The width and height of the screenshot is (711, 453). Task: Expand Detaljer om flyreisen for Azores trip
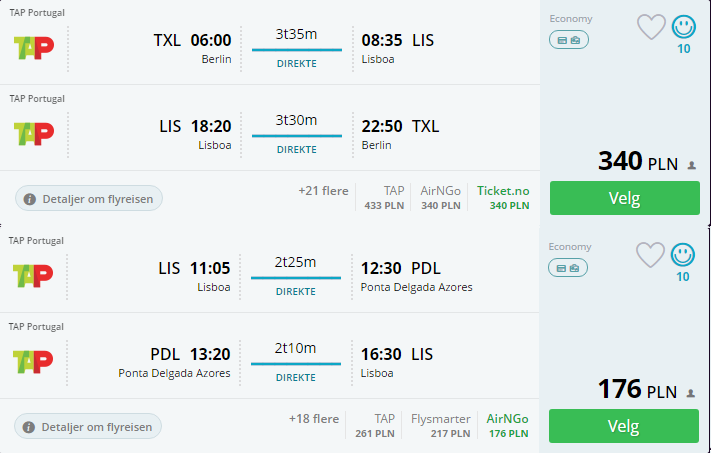(x=88, y=427)
